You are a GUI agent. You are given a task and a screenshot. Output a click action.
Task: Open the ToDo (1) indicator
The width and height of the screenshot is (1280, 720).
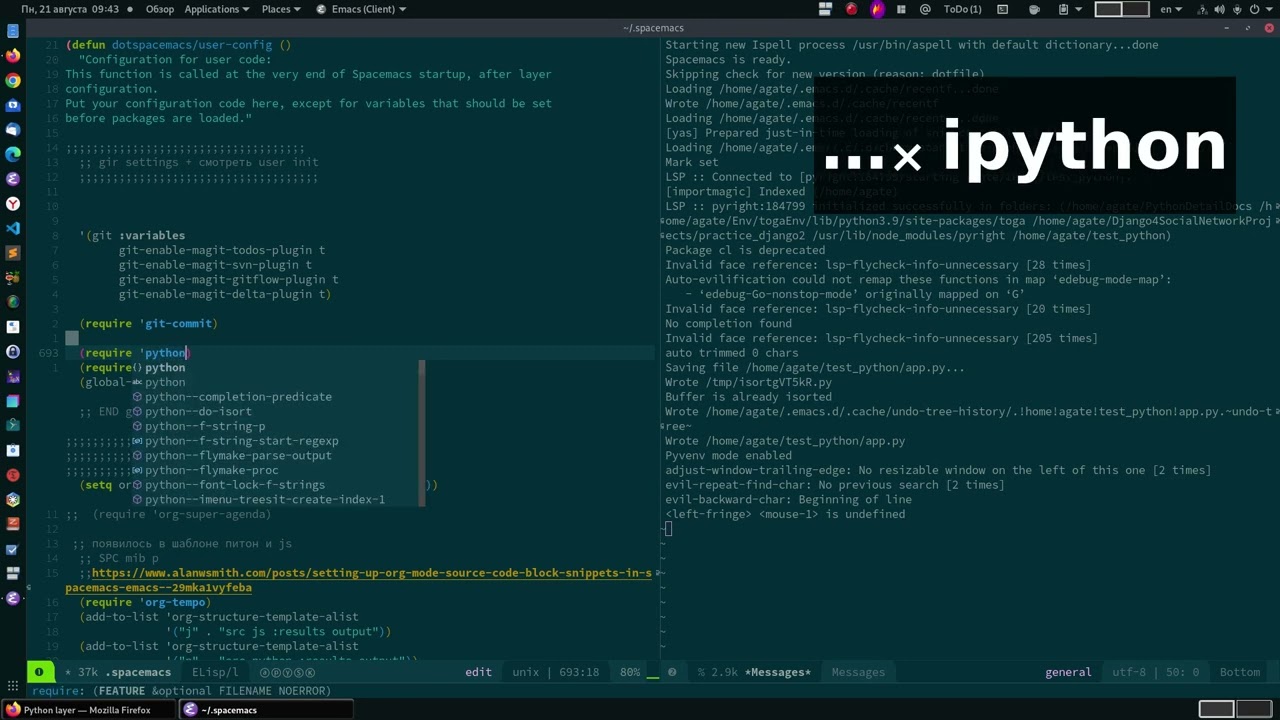coord(962,9)
